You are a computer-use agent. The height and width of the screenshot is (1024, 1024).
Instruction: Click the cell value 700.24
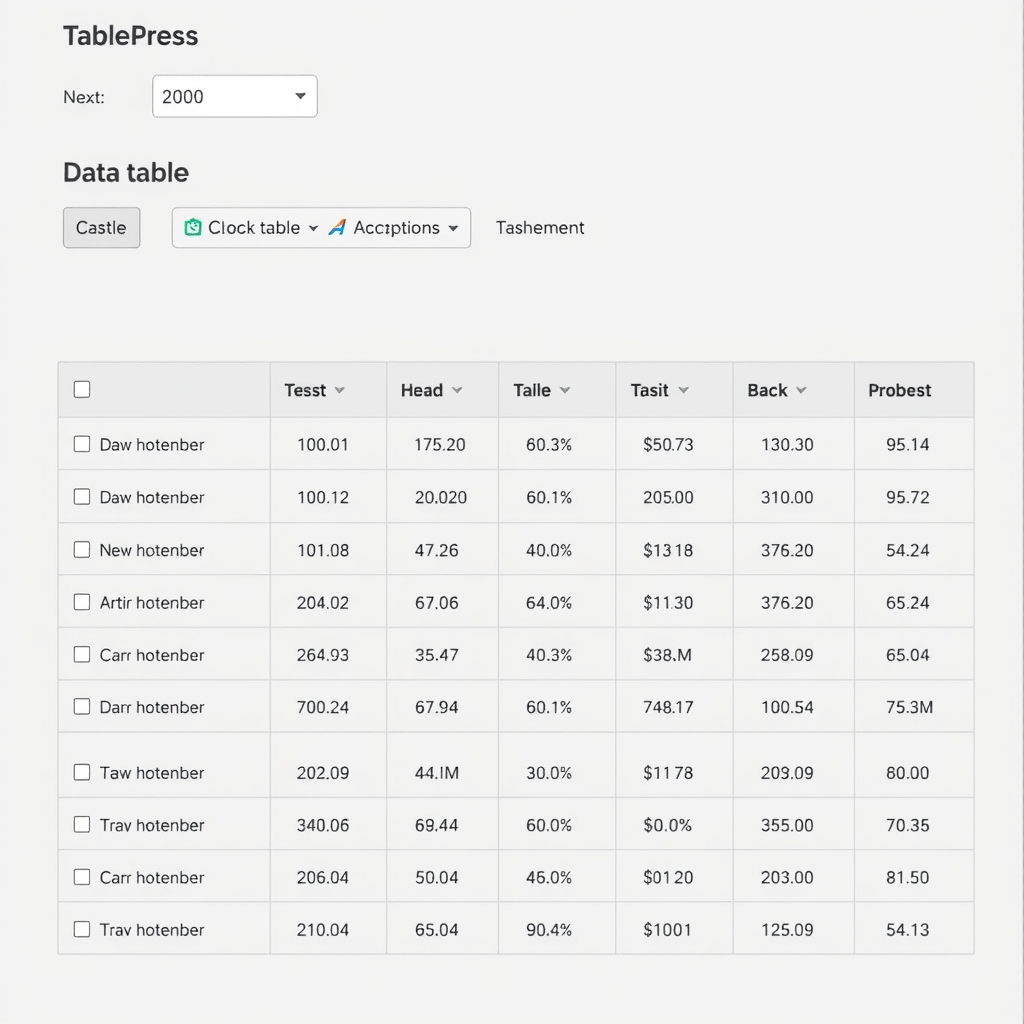pyautogui.click(x=323, y=707)
